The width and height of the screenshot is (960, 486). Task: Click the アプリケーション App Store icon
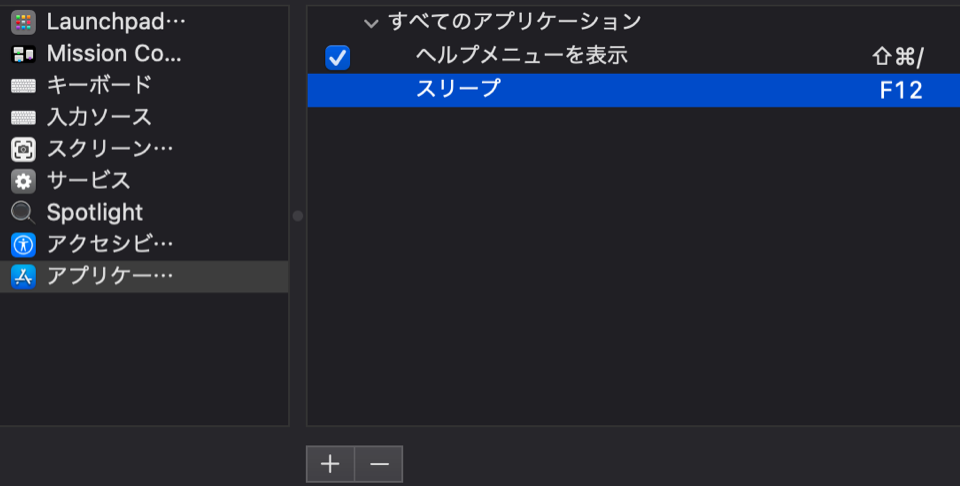tap(23, 277)
